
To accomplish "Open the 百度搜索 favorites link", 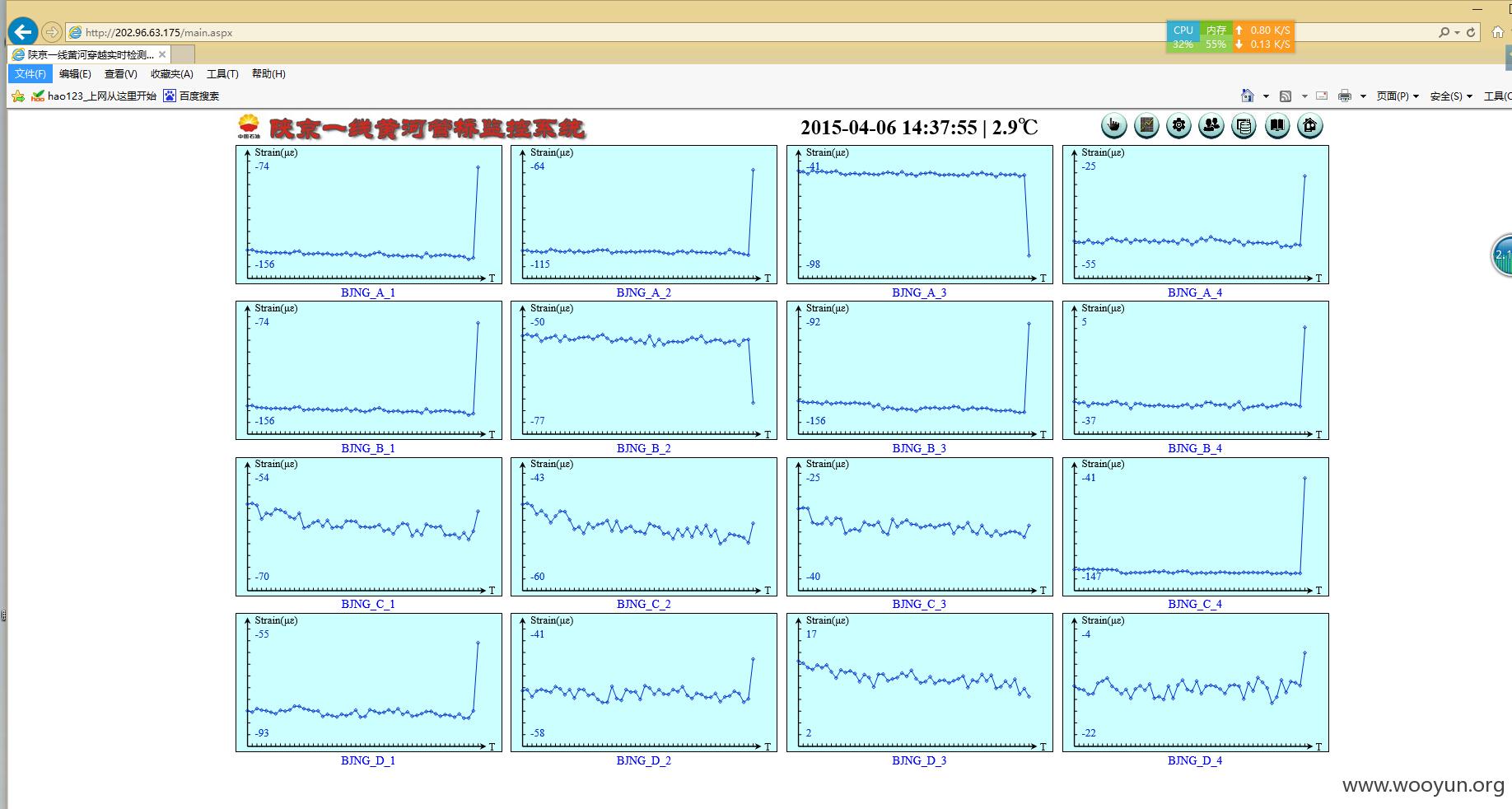I will point(191,96).
